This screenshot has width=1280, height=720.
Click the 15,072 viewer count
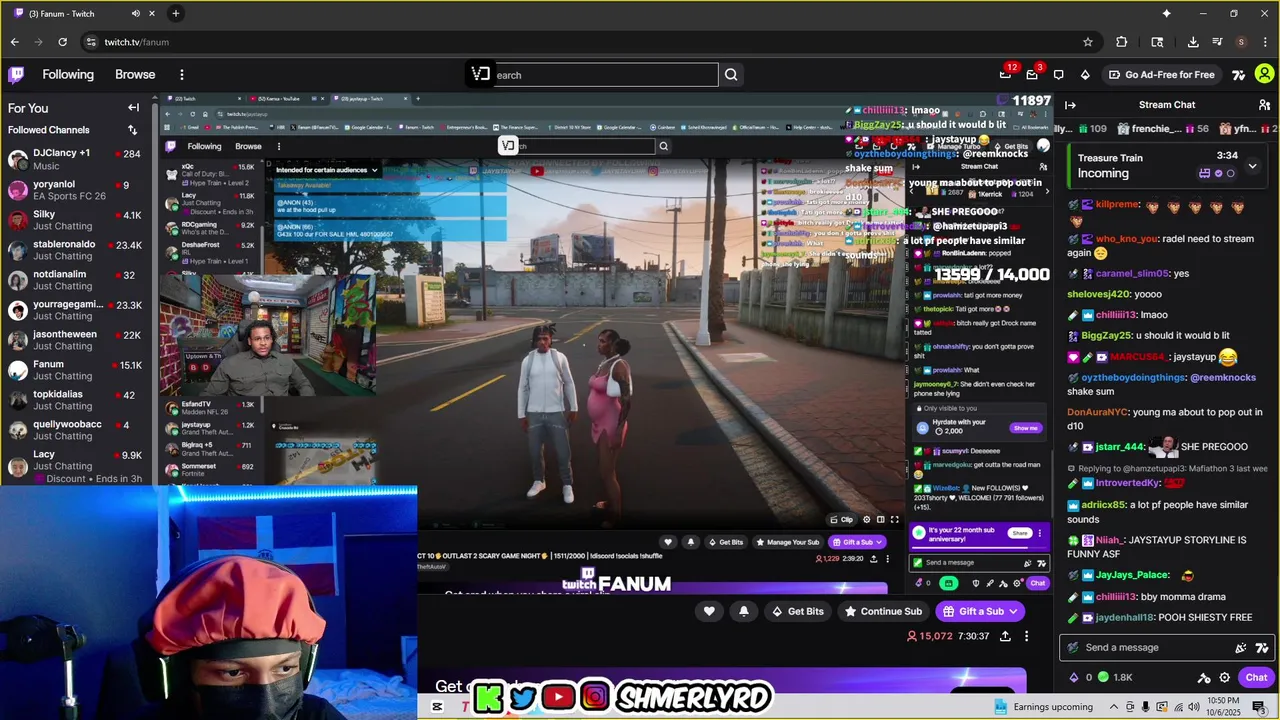(x=930, y=636)
